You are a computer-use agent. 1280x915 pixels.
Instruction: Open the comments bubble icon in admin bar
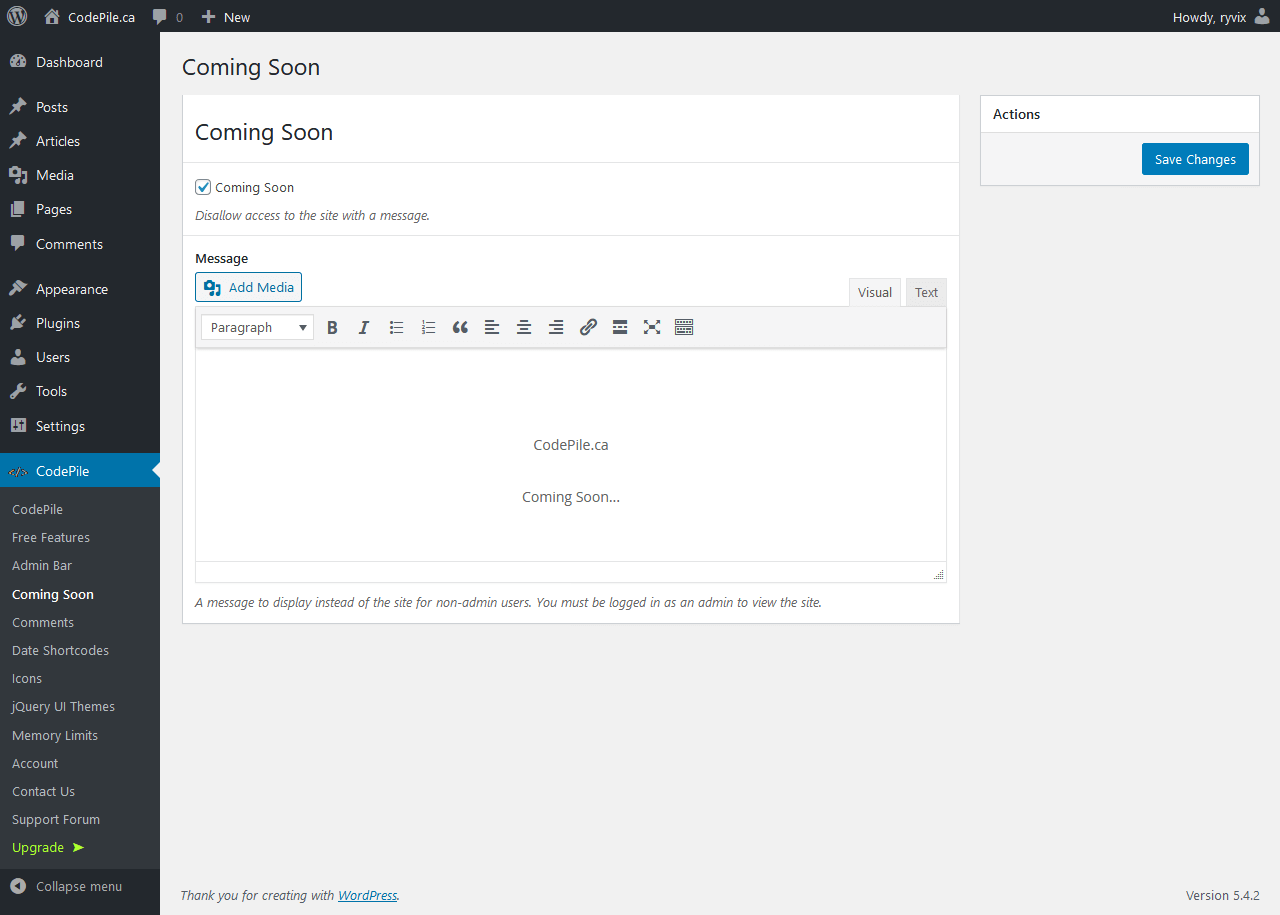[x=160, y=17]
